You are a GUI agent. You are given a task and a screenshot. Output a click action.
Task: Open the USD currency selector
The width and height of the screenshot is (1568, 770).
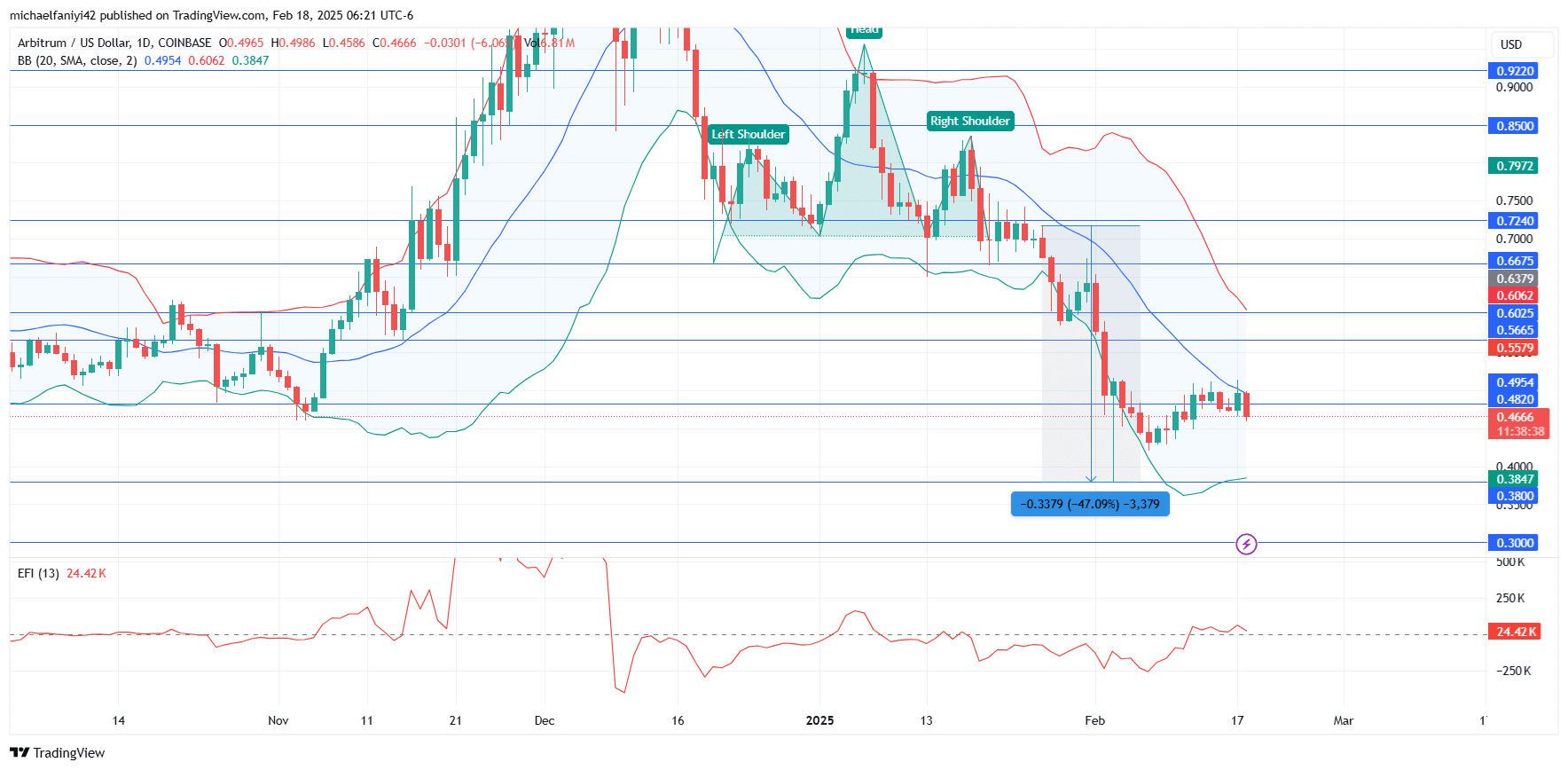(1521, 44)
